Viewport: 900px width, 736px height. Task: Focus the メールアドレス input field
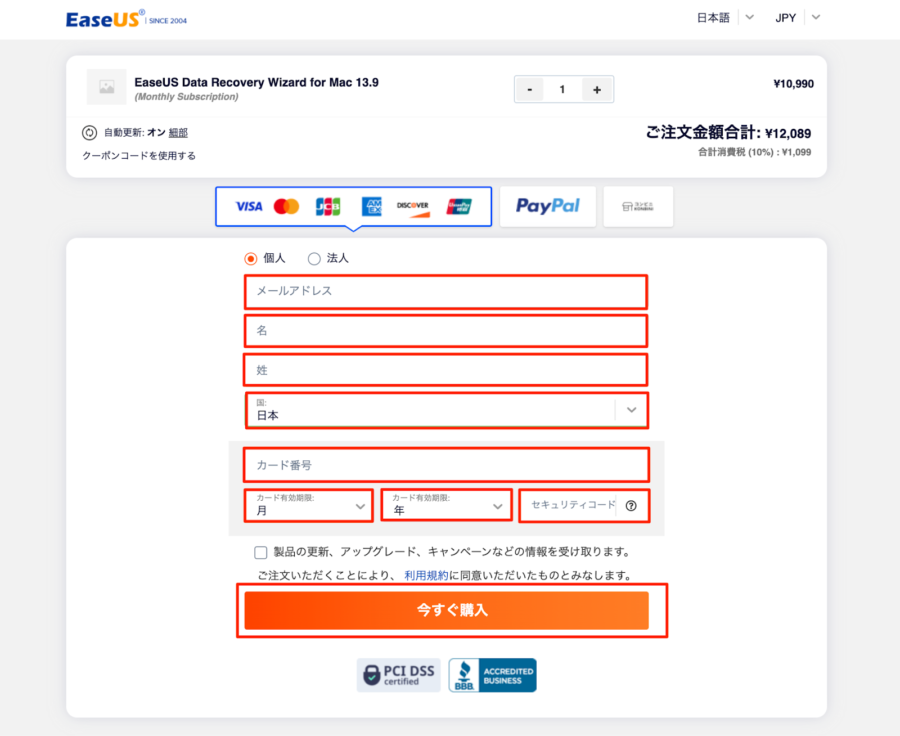click(446, 292)
